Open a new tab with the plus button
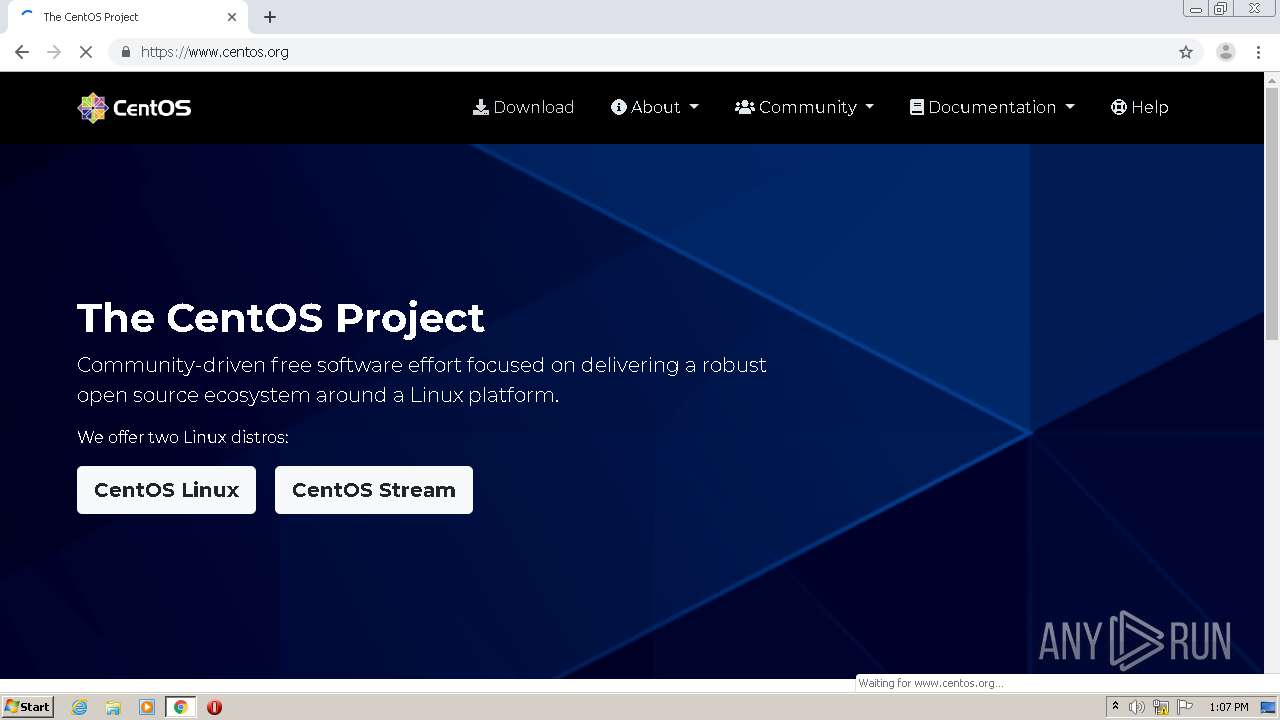The height and width of the screenshot is (720, 1280). (270, 17)
